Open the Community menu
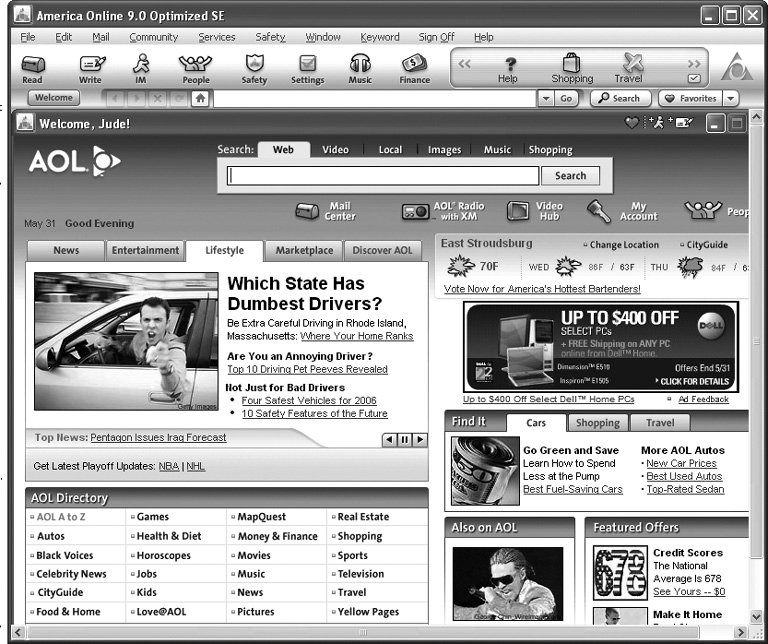The width and height of the screenshot is (768, 644). [153, 37]
